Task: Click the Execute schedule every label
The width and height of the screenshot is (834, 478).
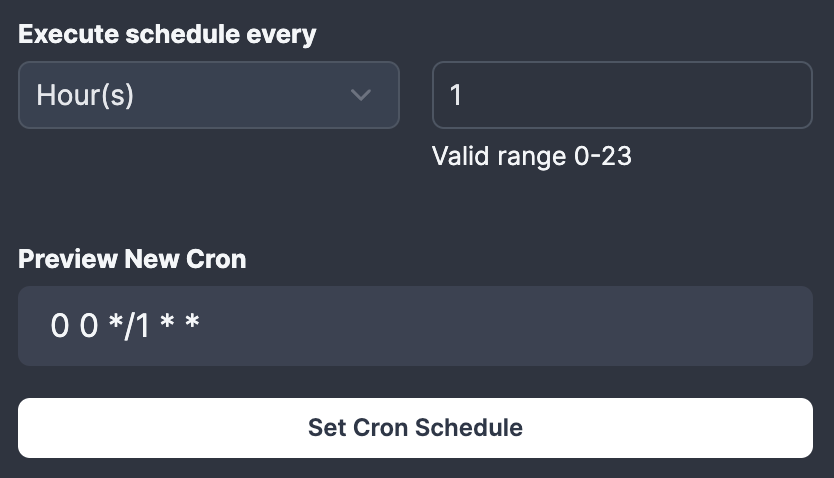Action: coord(167,34)
